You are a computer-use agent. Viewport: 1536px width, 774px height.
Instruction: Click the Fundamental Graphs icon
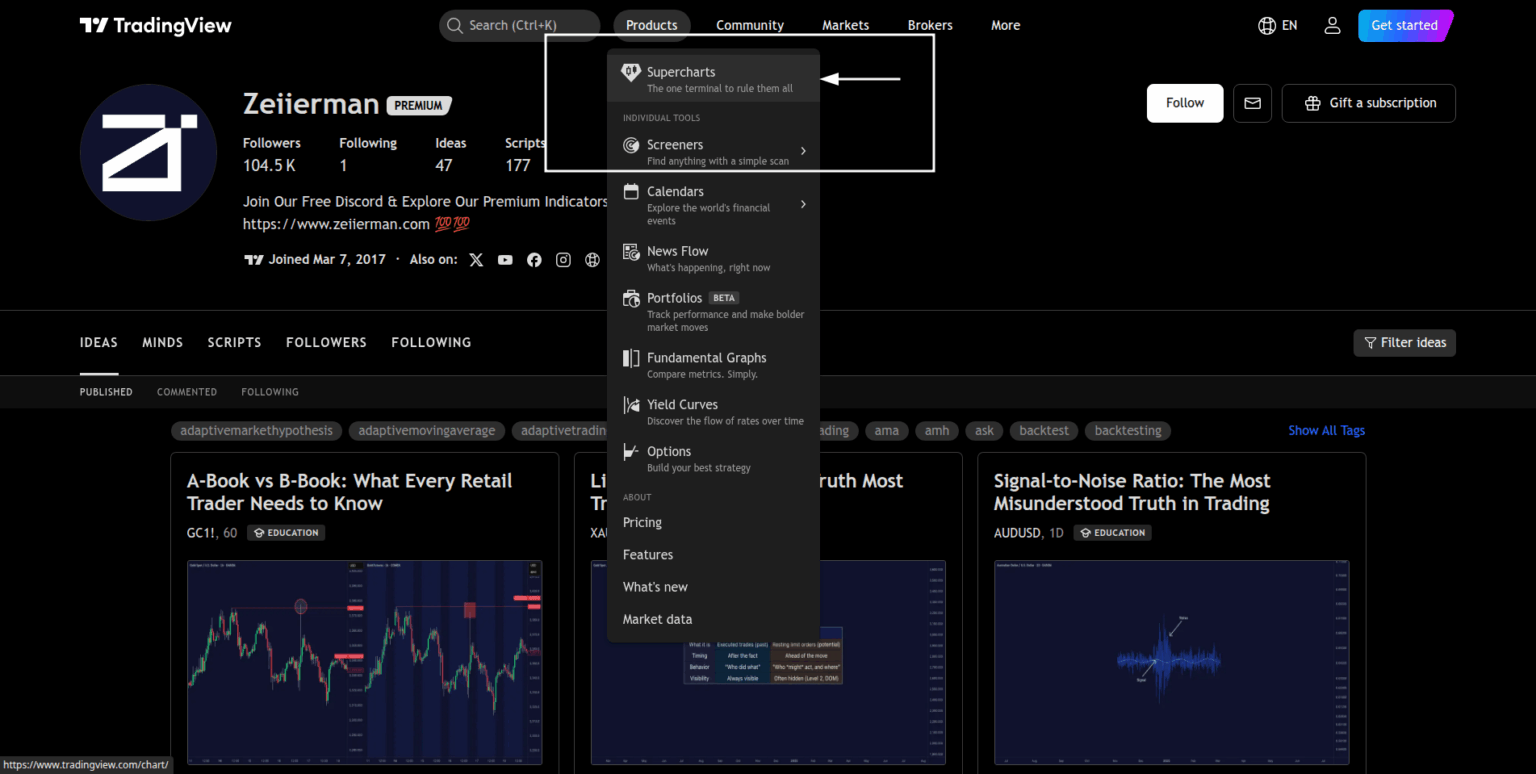[631, 358]
